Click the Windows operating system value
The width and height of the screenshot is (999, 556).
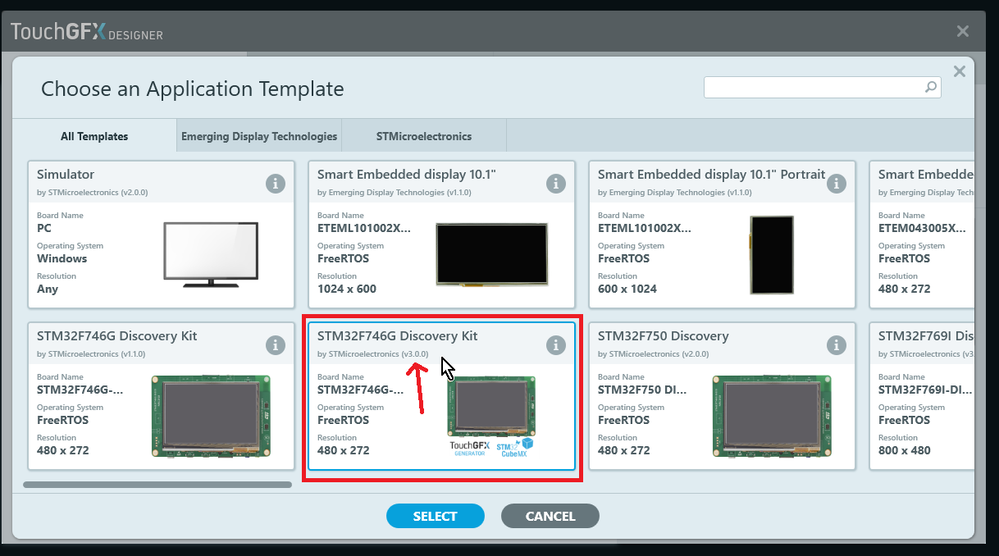[62, 259]
